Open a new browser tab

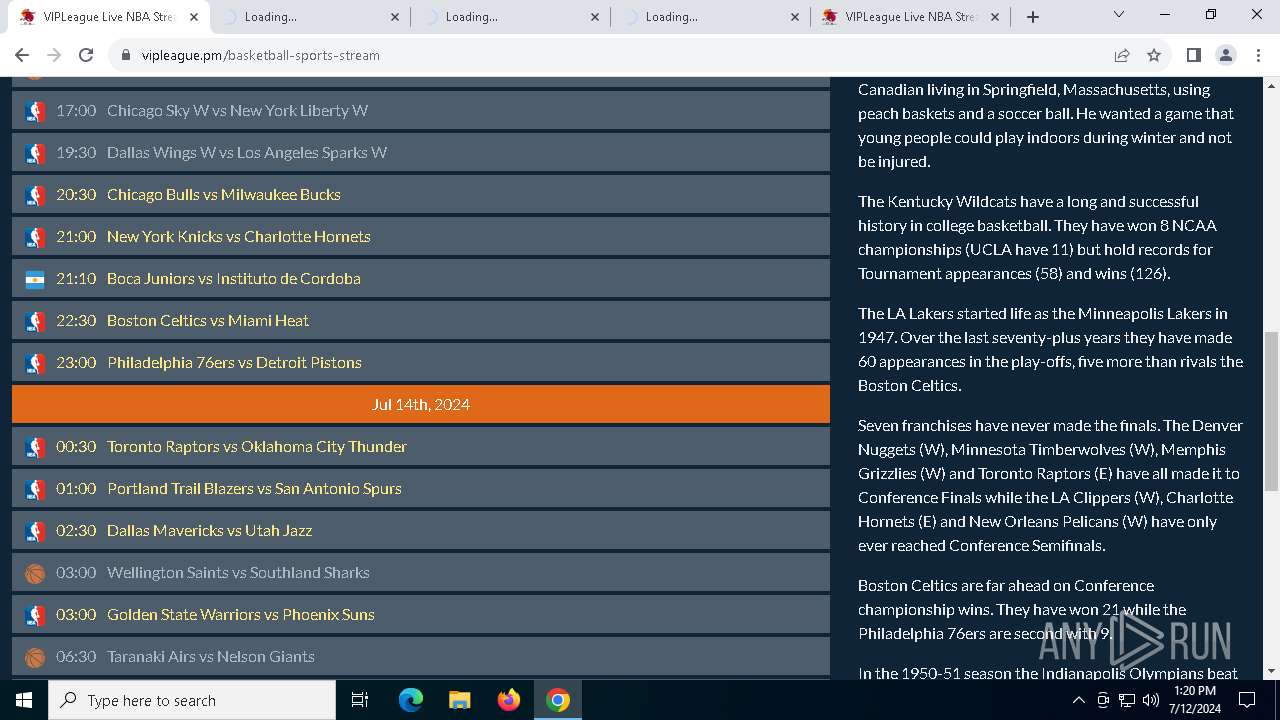[1033, 17]
